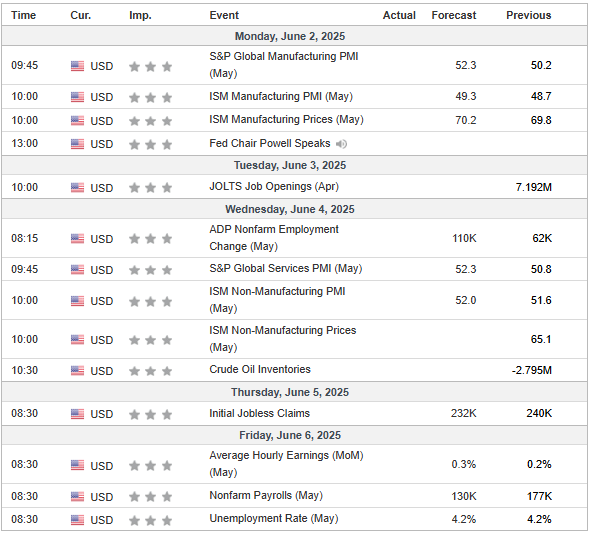The width and height of the screenshot is (592, 535).
Task: Click the importance stars for Fed Chair Powell Speaks
Action: (x=151, y=144)
